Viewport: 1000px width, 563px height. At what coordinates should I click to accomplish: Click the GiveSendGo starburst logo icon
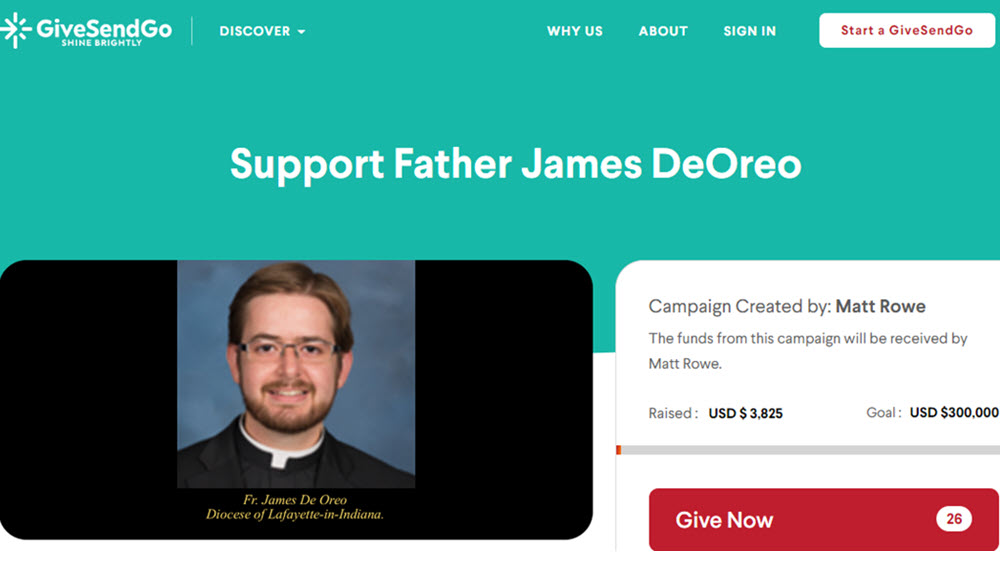15,30
